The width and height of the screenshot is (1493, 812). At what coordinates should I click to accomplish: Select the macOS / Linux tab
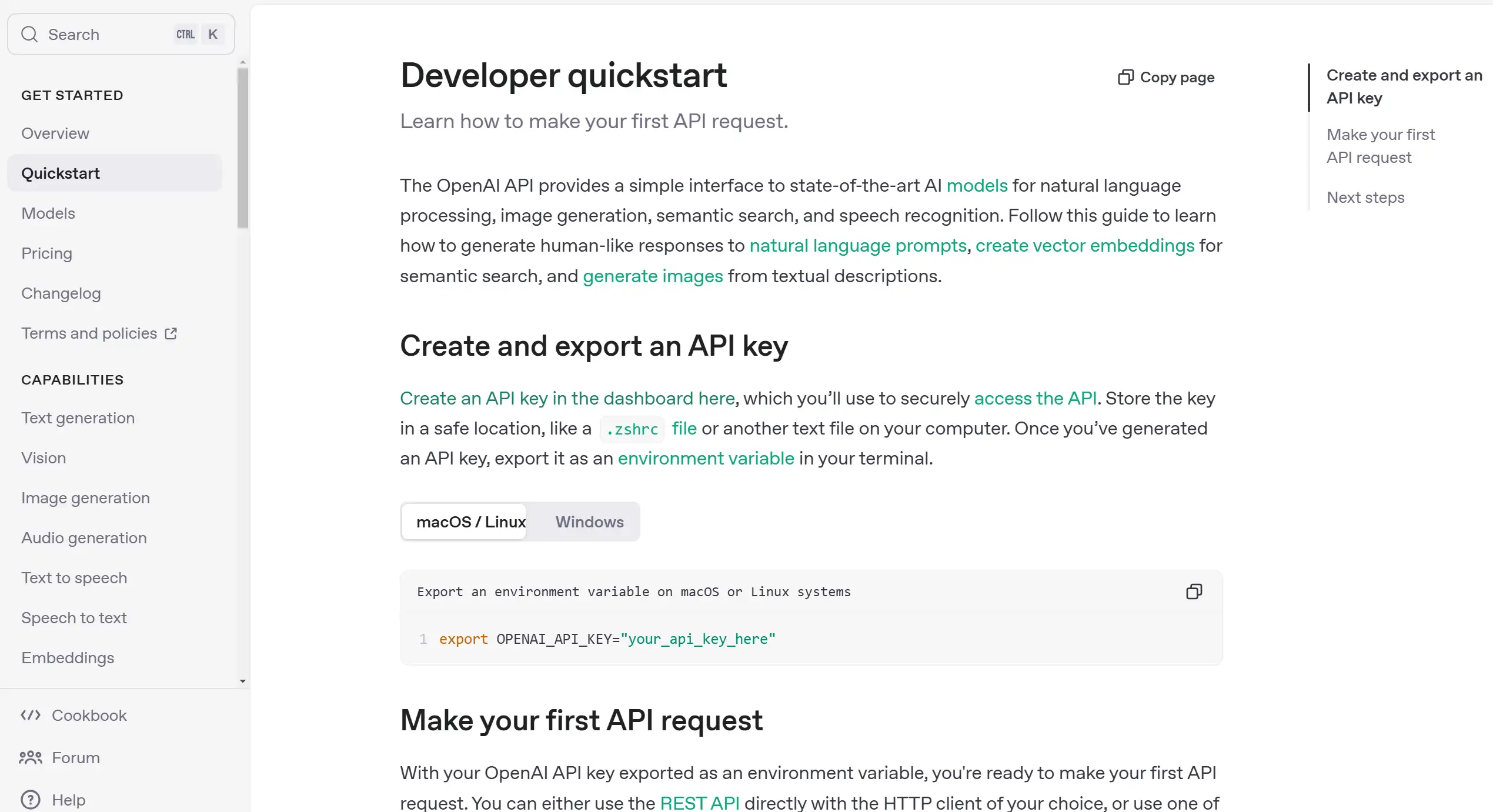click(x=463, y=522)
